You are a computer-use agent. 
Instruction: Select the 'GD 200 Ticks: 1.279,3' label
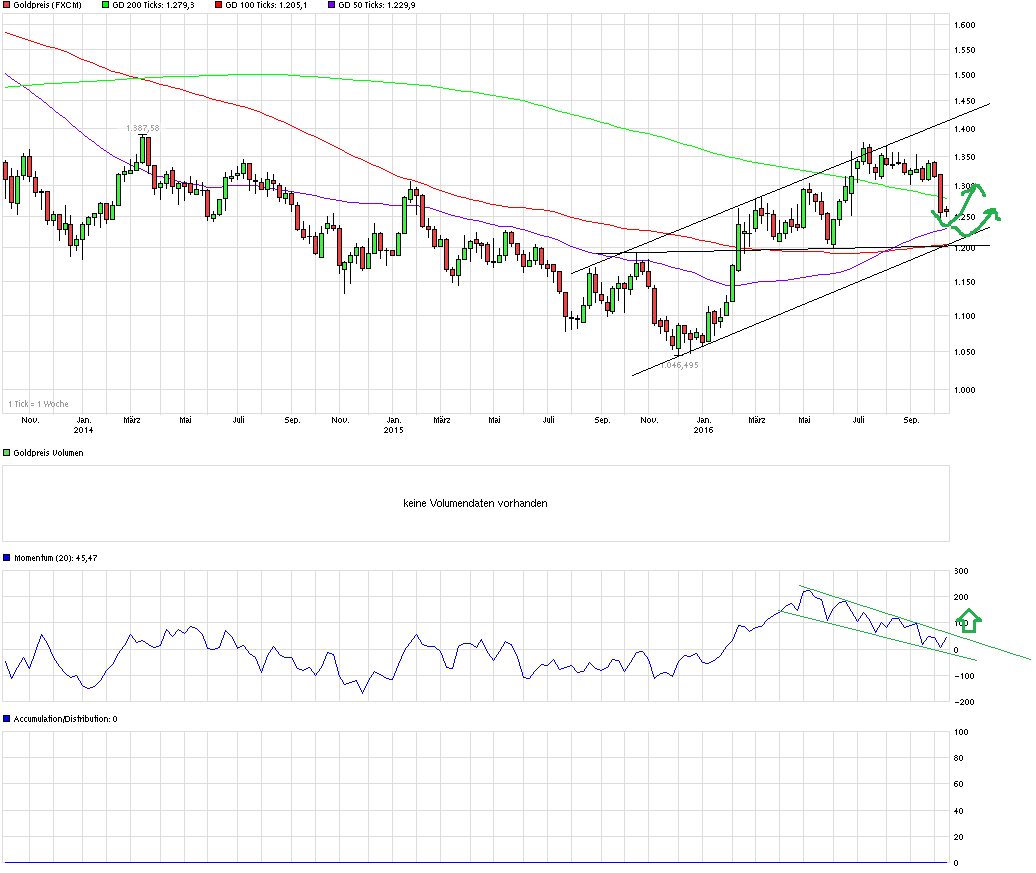tap(153, 5)
